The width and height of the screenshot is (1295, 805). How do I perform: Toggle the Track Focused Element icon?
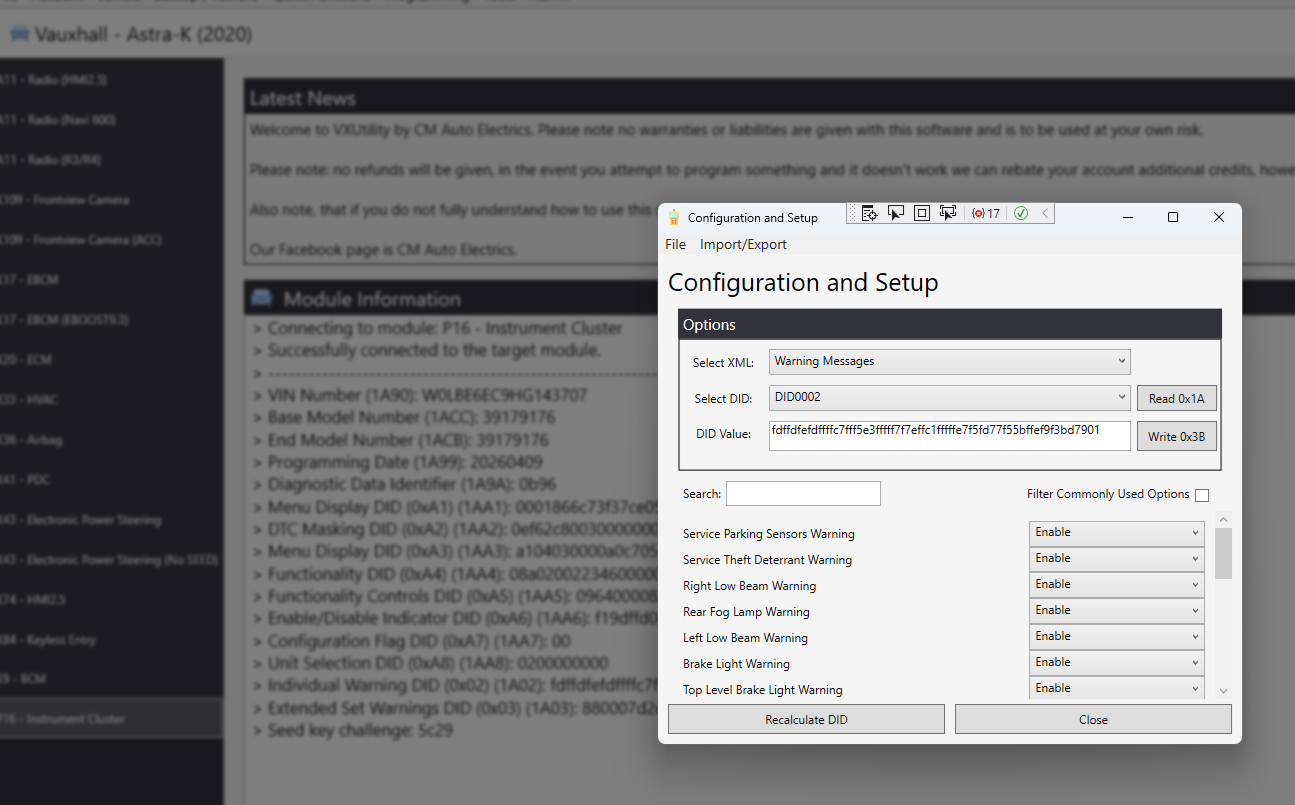(x=948, y=213)
